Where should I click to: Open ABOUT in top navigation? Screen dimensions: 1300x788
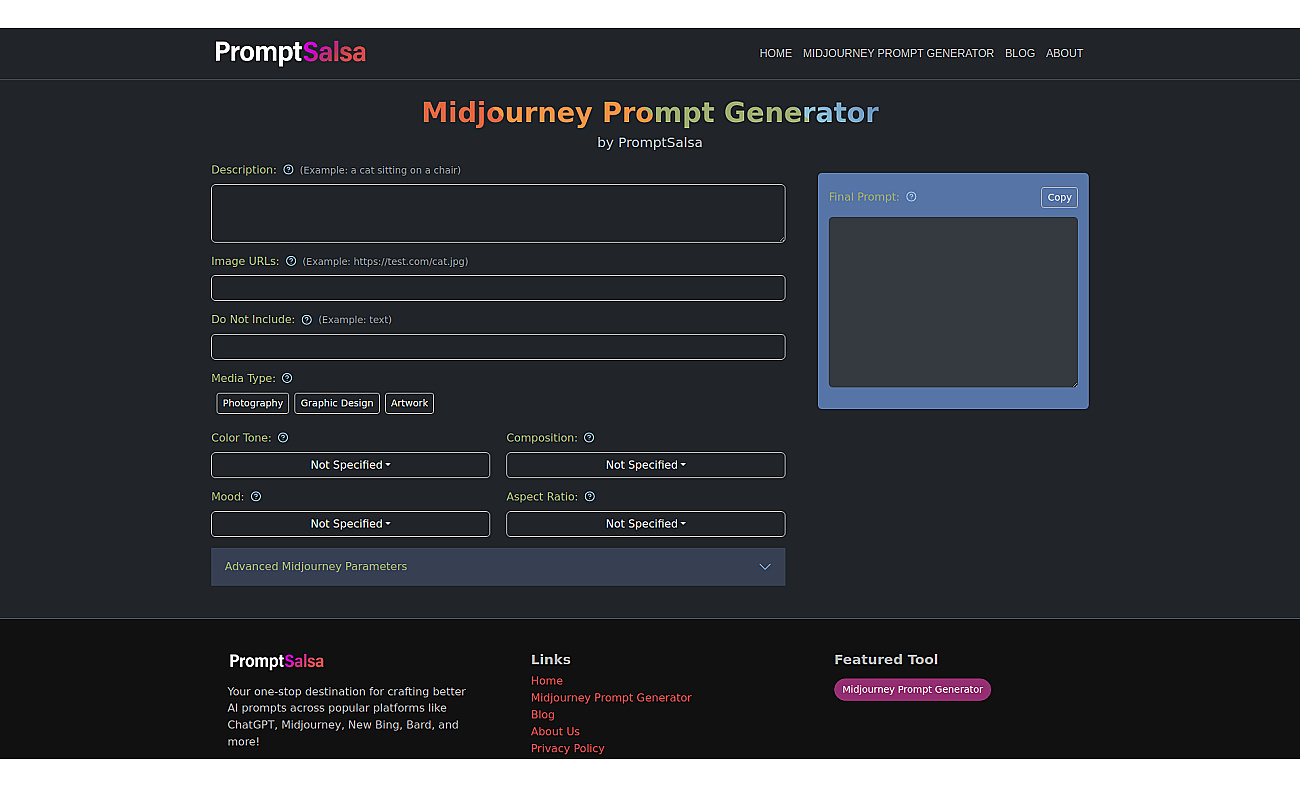coord(1064,53)
